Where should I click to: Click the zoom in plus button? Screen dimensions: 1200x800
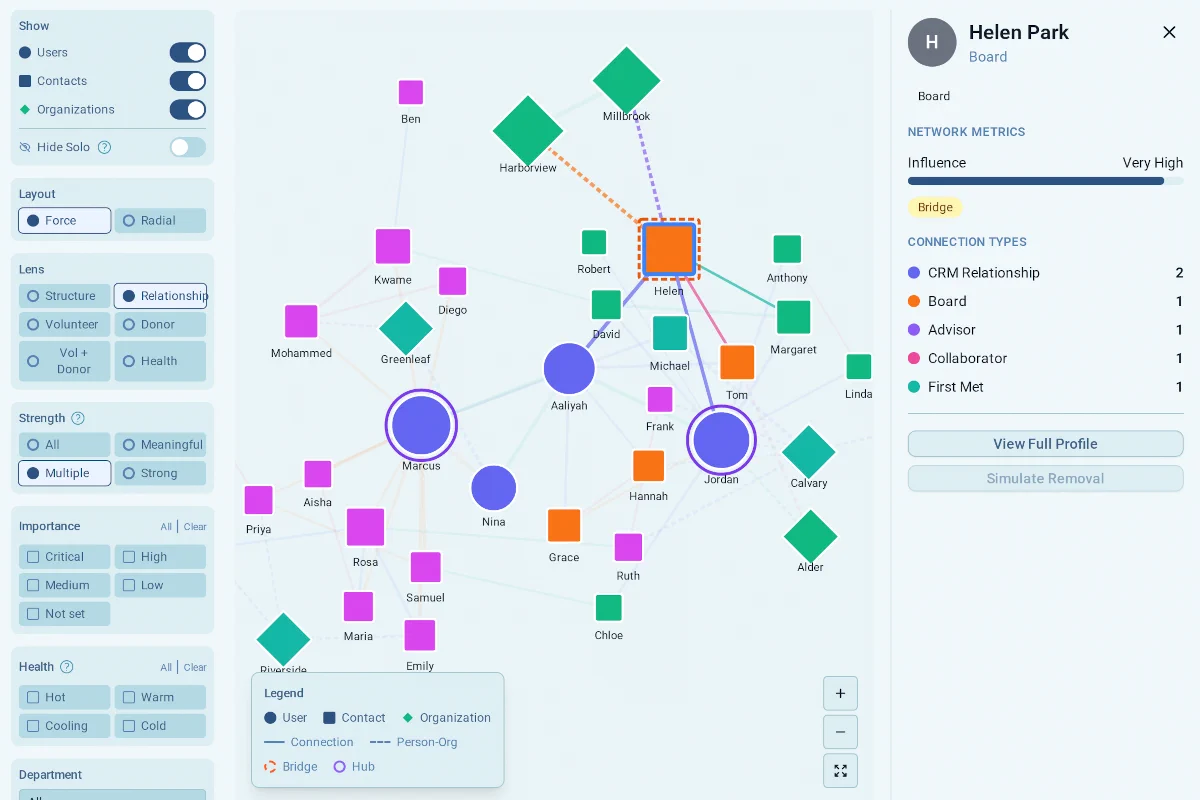(840, 693)
